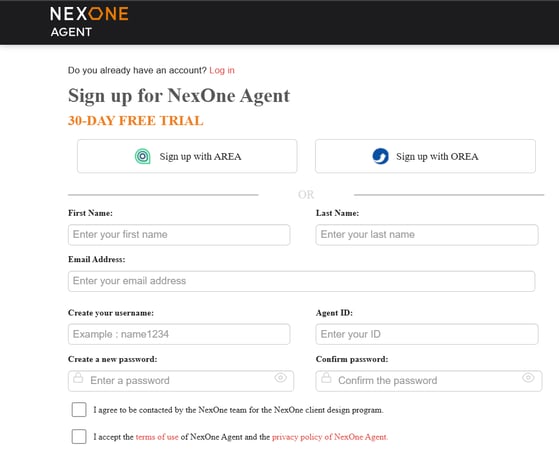Click the Email Address input field
559x473 pixels.
point(302,281)
